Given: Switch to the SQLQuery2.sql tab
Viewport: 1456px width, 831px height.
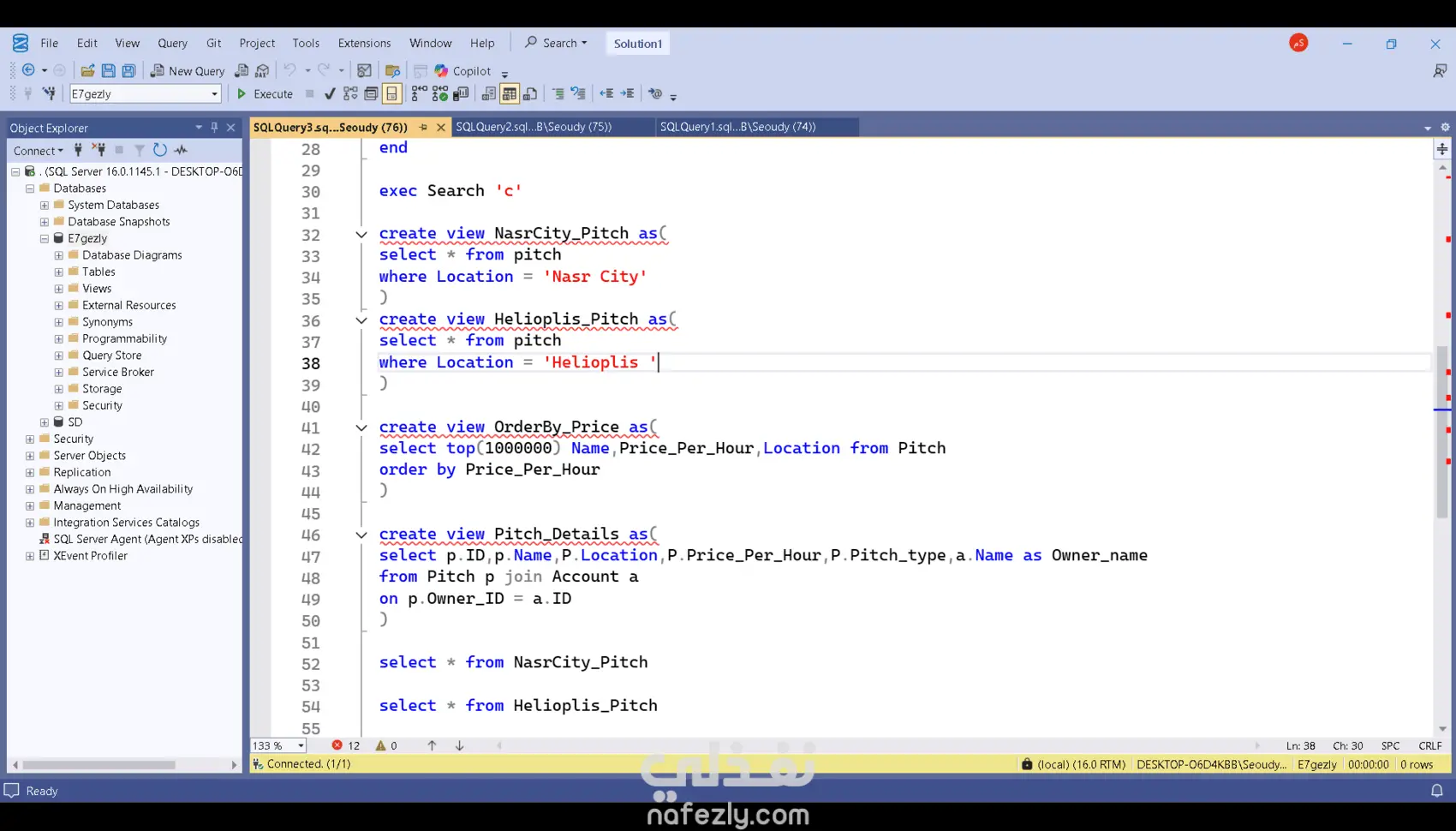Looking at the screenshot, I should (534, 127).
